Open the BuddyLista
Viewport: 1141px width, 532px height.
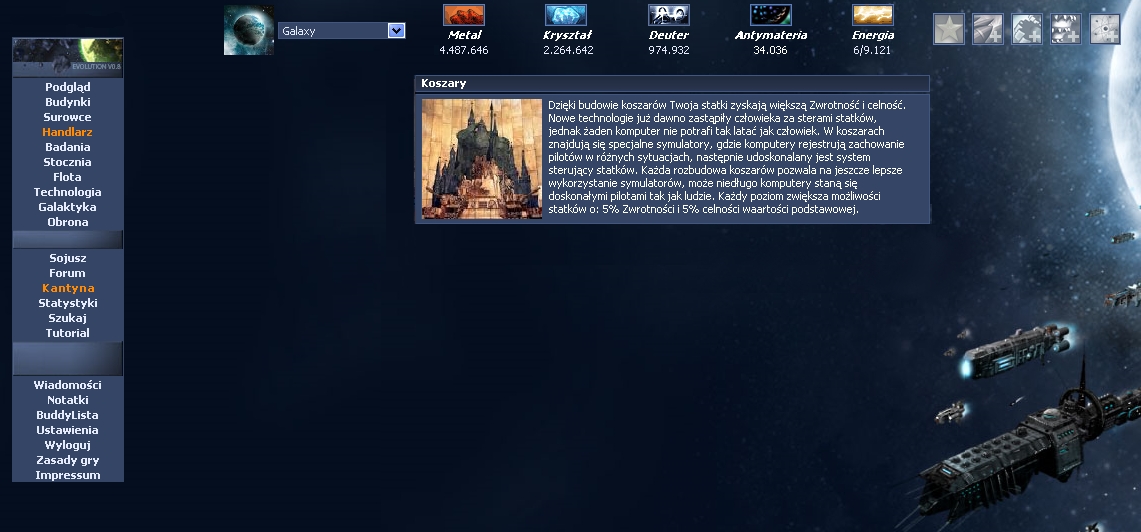click(x=68, y=415)
